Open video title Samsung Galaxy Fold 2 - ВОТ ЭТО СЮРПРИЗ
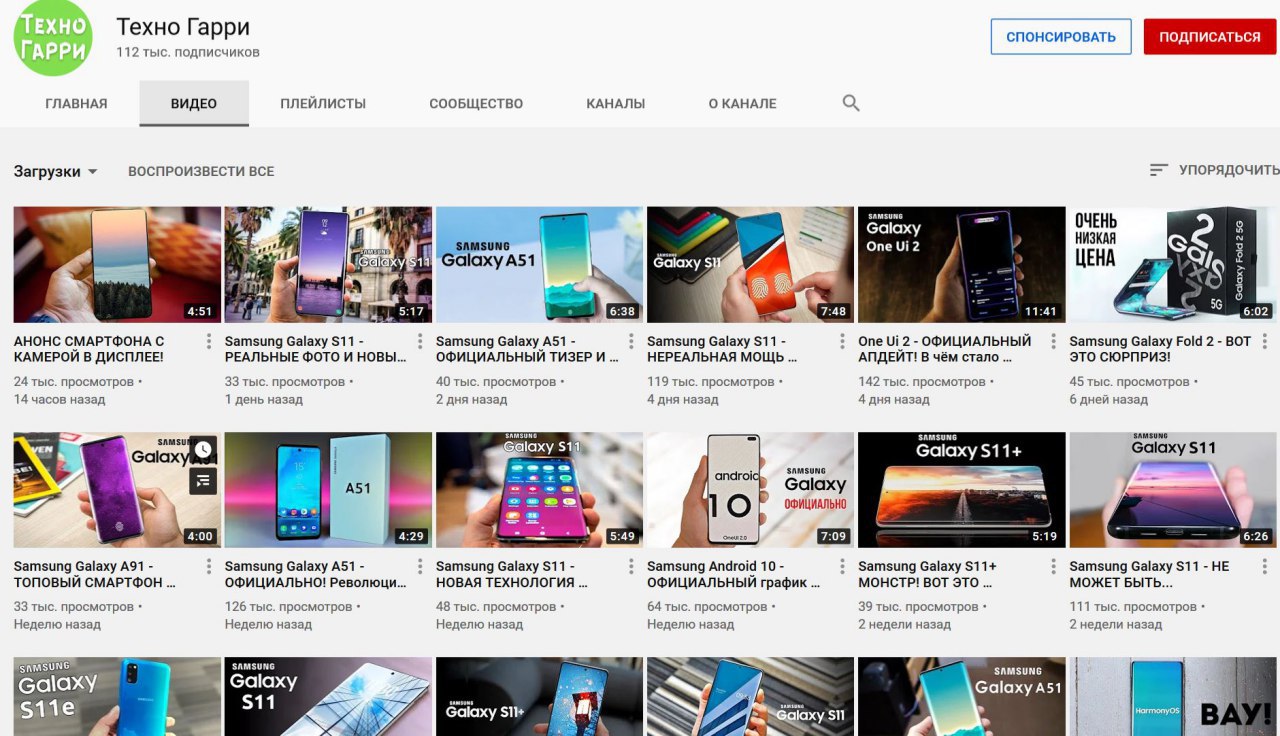Image resolution: width=1280 pixels, height=736 pixels. tap(1160, 349)
